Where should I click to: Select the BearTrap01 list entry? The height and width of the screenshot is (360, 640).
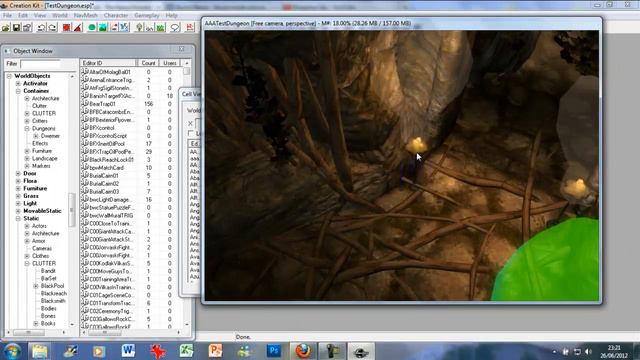click(x=102, y=104)
